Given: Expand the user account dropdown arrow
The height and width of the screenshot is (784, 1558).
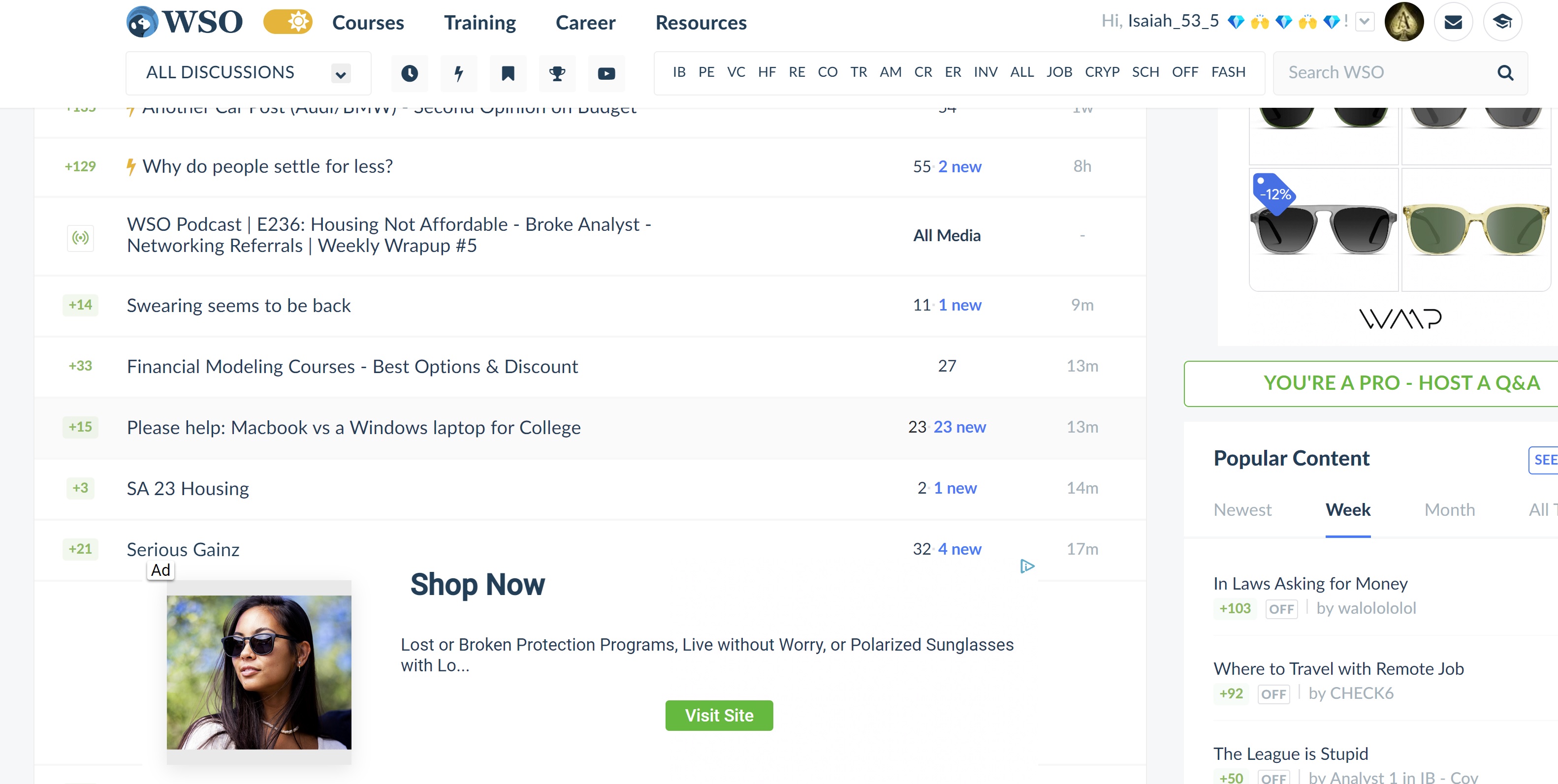Looking at the screenshot, I should tap(1365, 22).
